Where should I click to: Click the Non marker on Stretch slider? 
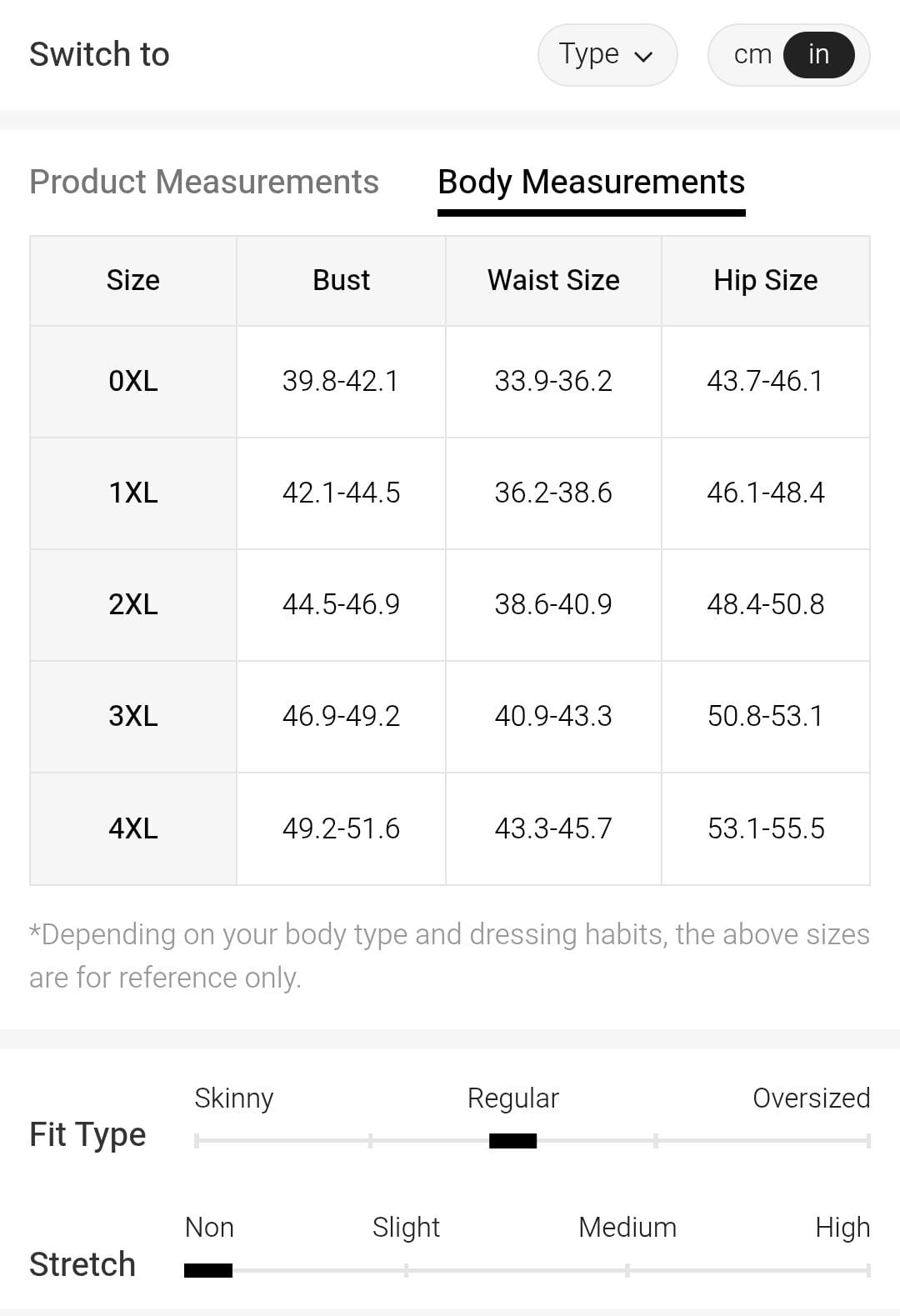208,1270
